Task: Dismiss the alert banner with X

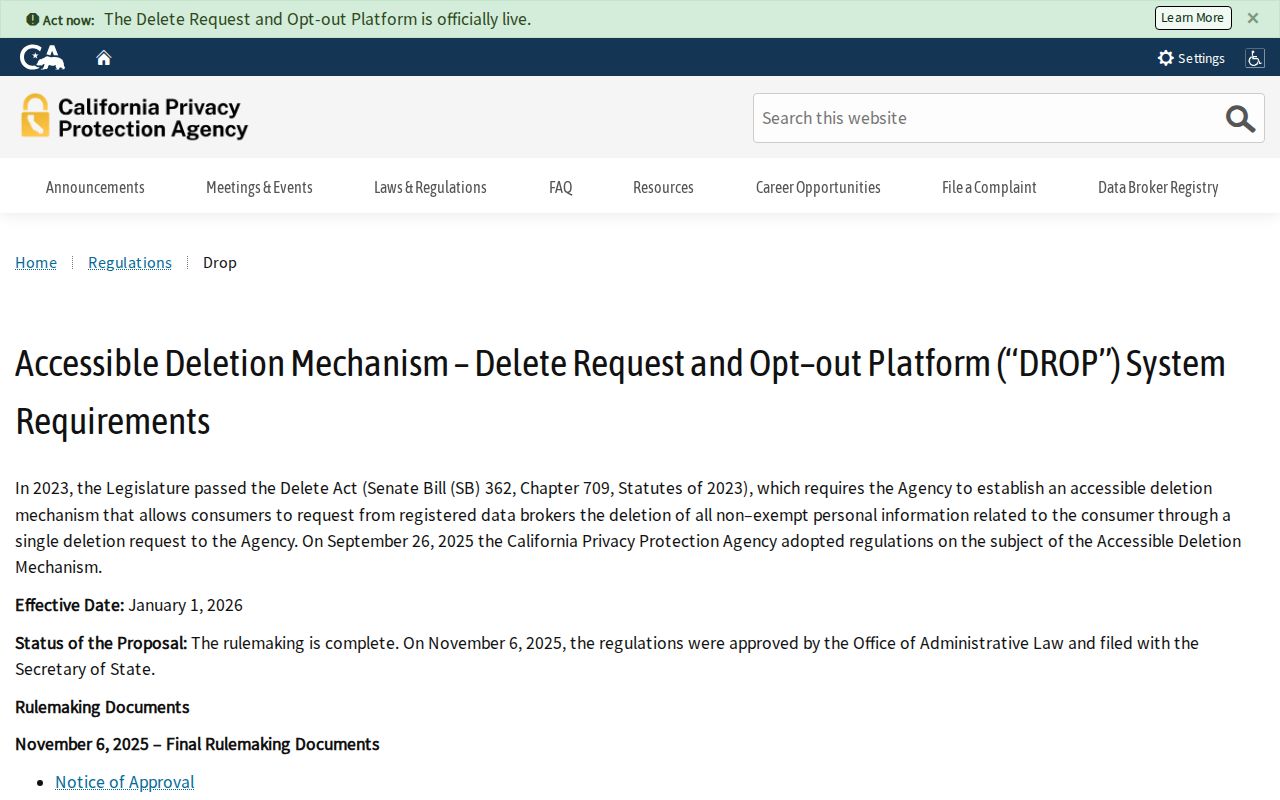Action: [x=1253, y=18]
